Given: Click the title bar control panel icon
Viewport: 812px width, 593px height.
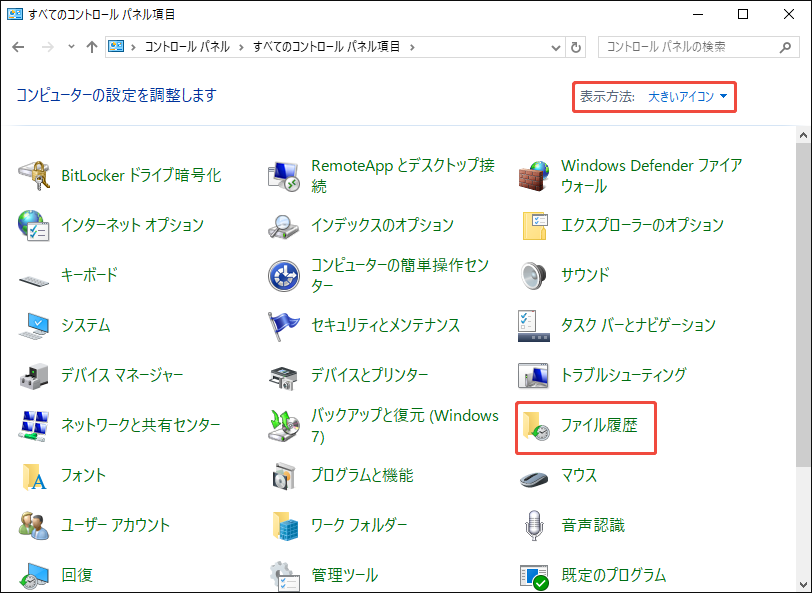Looking at the screenshot, I should coord(14,14).
